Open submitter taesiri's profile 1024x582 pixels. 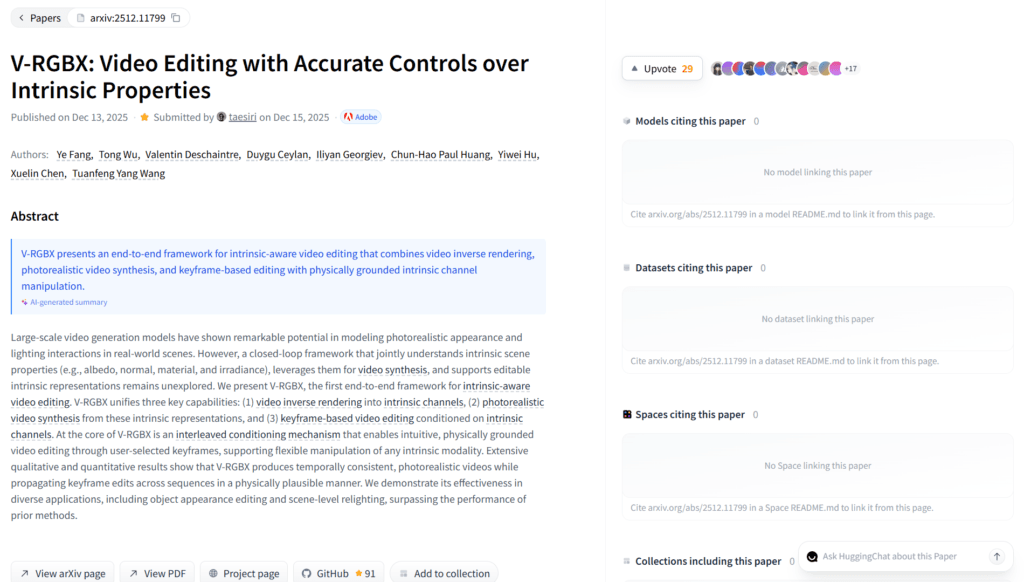(242, 117)
